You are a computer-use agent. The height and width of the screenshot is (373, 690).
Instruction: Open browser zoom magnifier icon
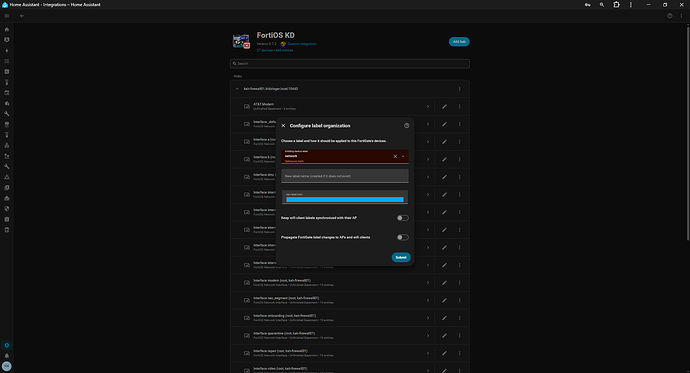pos(602,5)
